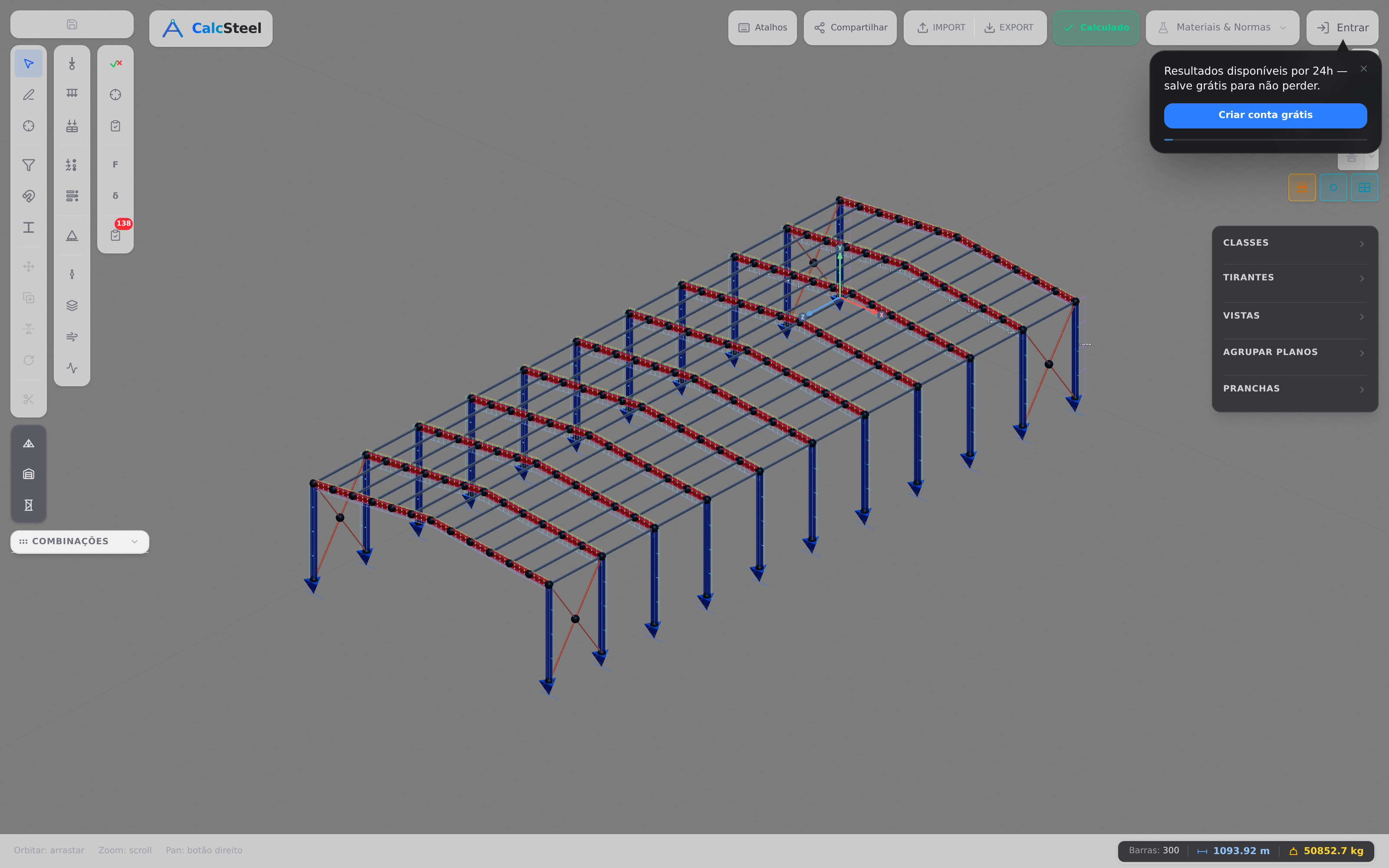The image size is (1389, 868).
Task: Toggle the orange loads visibility button
Action: pyautogui.click(x=1302, y=188)
